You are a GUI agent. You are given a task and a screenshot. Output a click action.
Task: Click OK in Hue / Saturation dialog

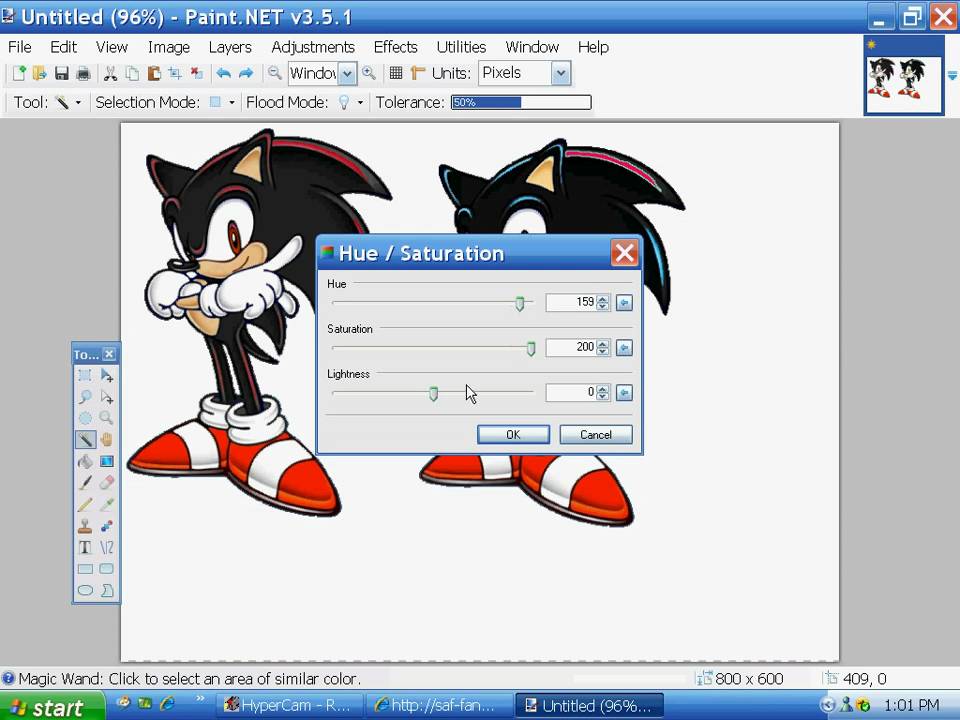point(513,435)
